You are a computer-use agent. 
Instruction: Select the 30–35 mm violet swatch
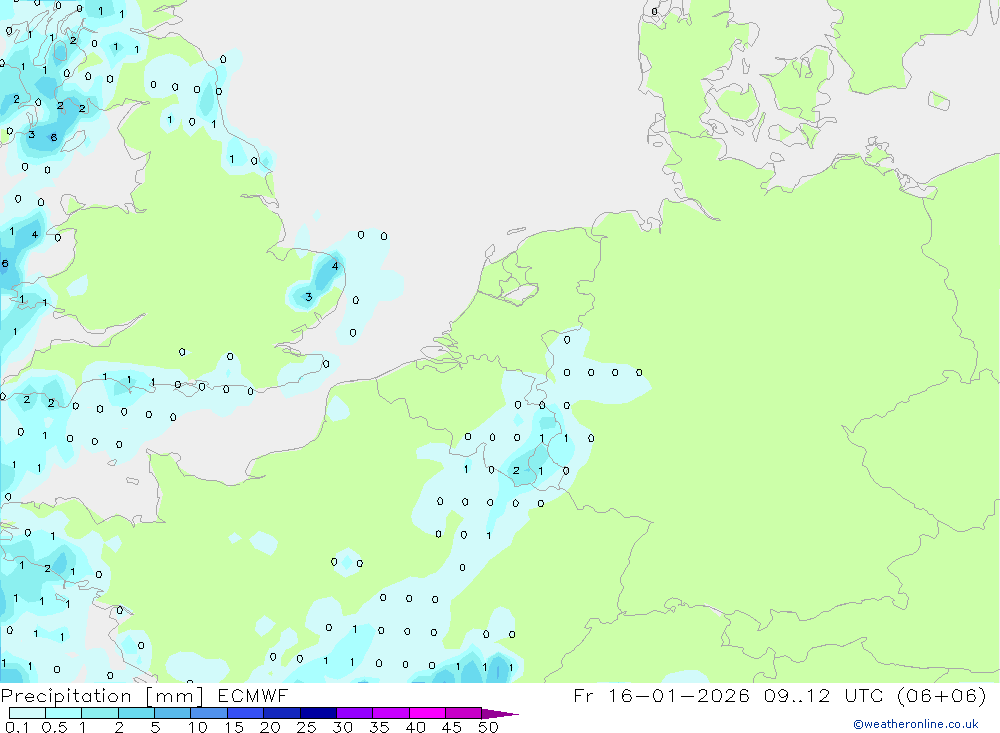355,713
